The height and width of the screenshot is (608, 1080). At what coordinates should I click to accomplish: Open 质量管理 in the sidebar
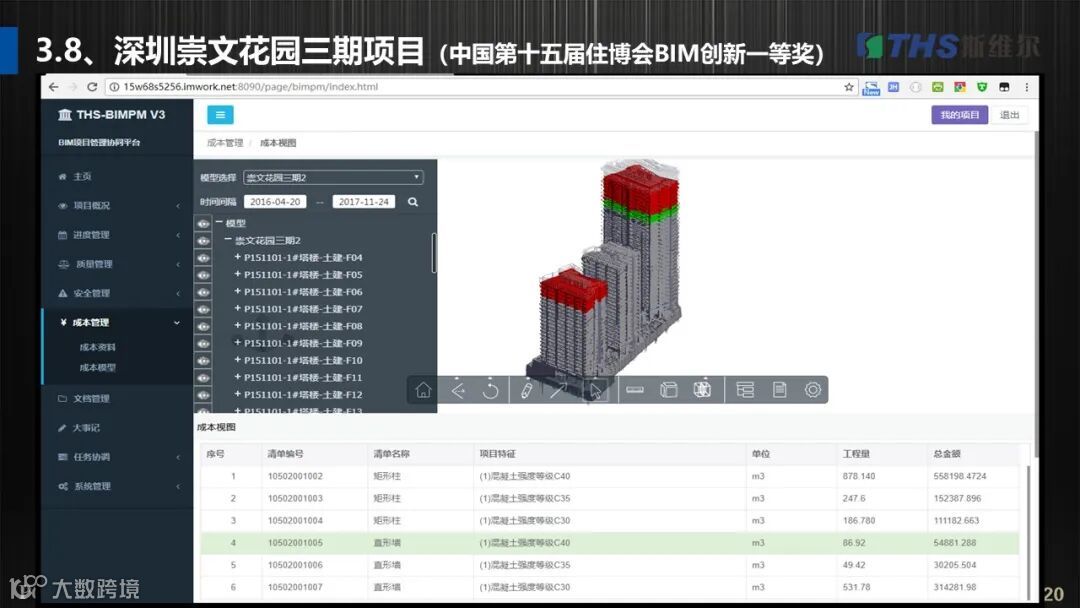pyautogui.click(x=94, y=264)
